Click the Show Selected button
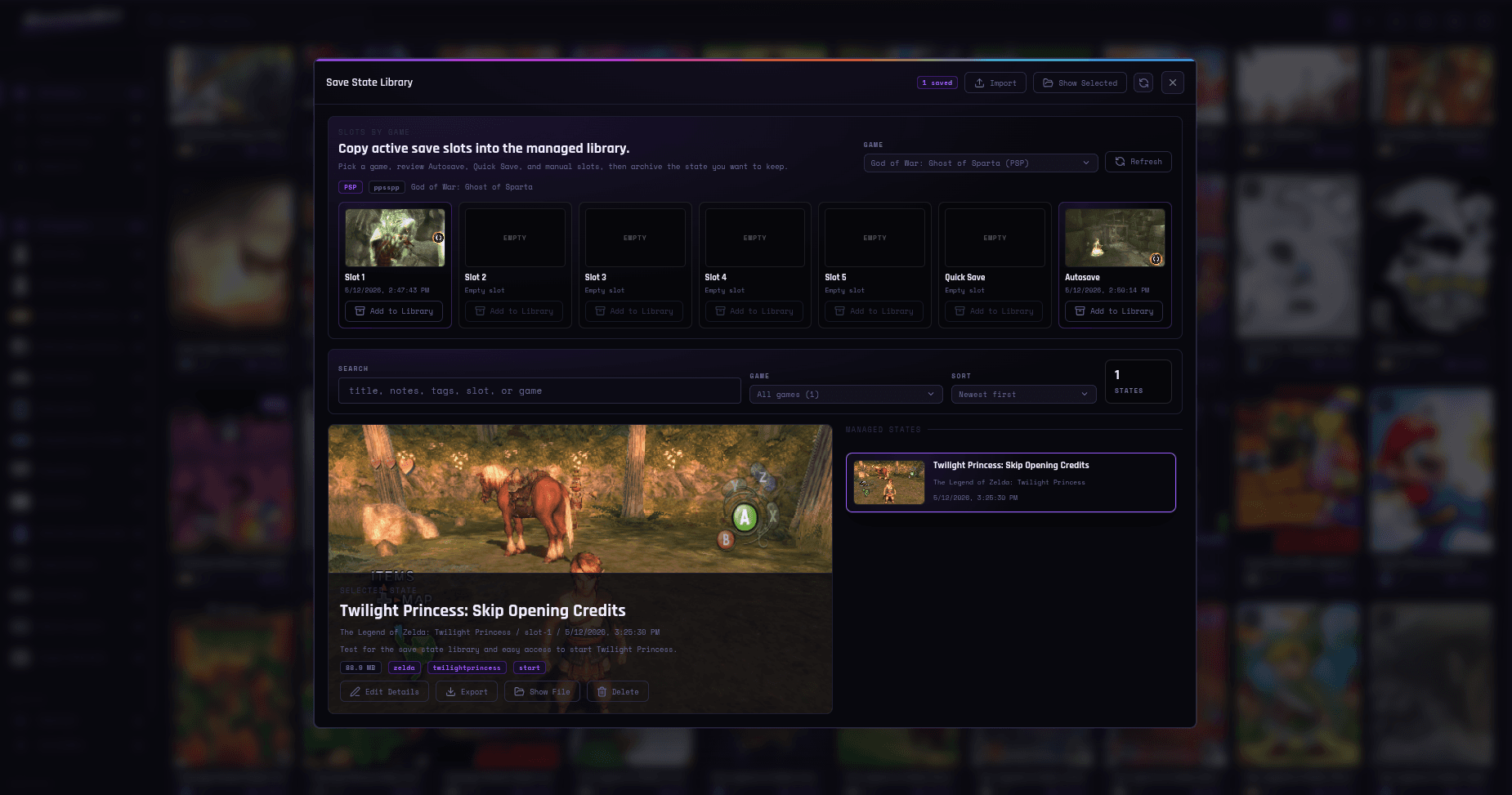The height and width of the screenshot is (795, 1512). 1080,83
